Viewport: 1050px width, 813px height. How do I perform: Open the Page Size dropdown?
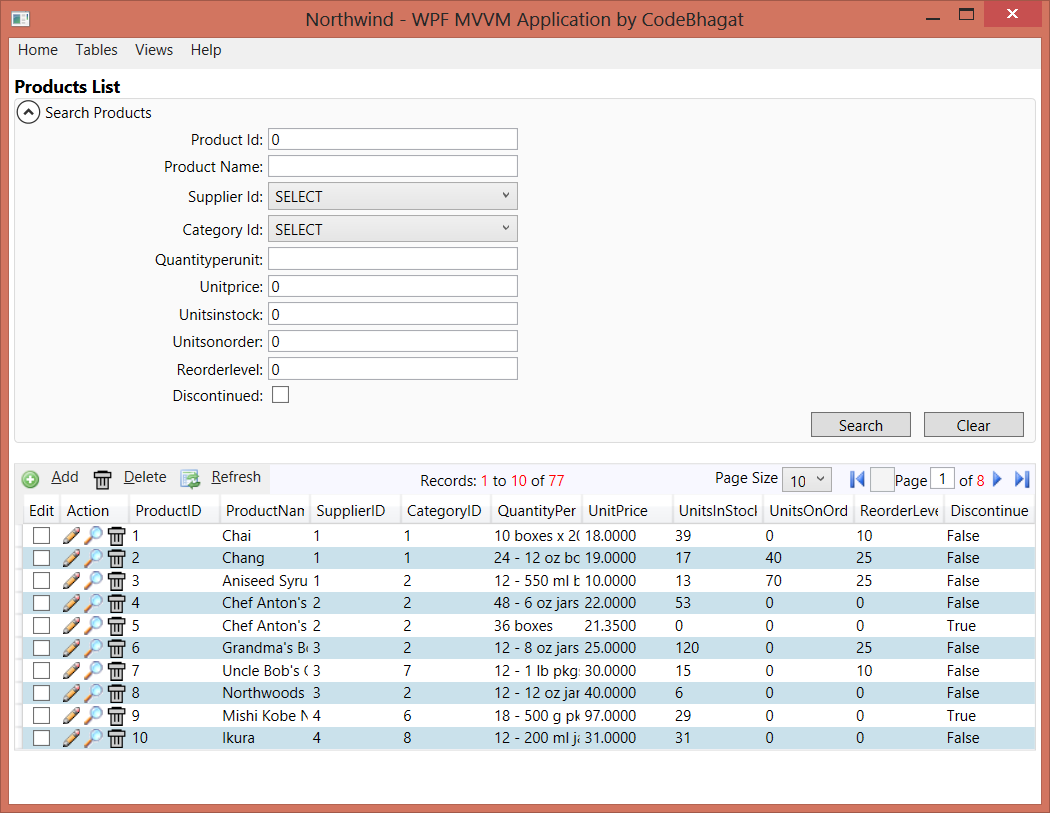tap(806, 480)
